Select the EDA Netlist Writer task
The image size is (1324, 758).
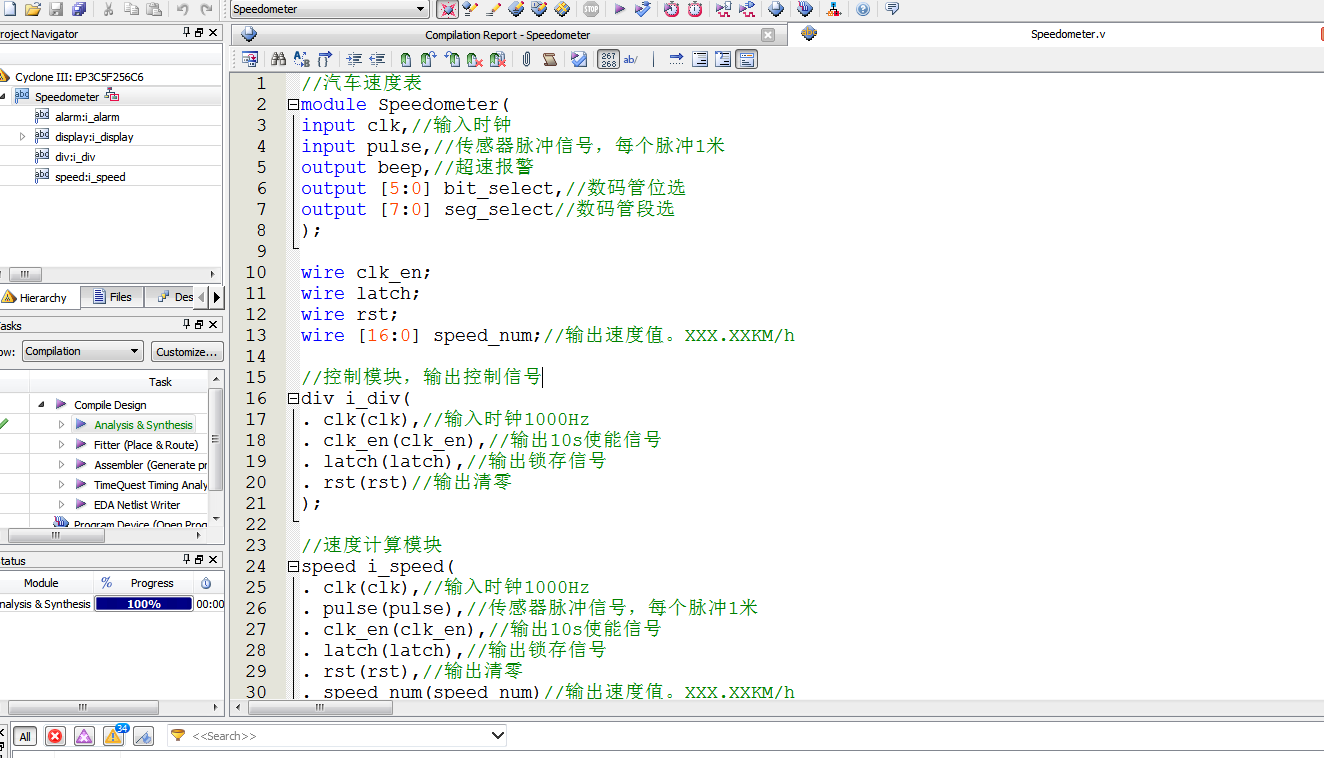137,505
